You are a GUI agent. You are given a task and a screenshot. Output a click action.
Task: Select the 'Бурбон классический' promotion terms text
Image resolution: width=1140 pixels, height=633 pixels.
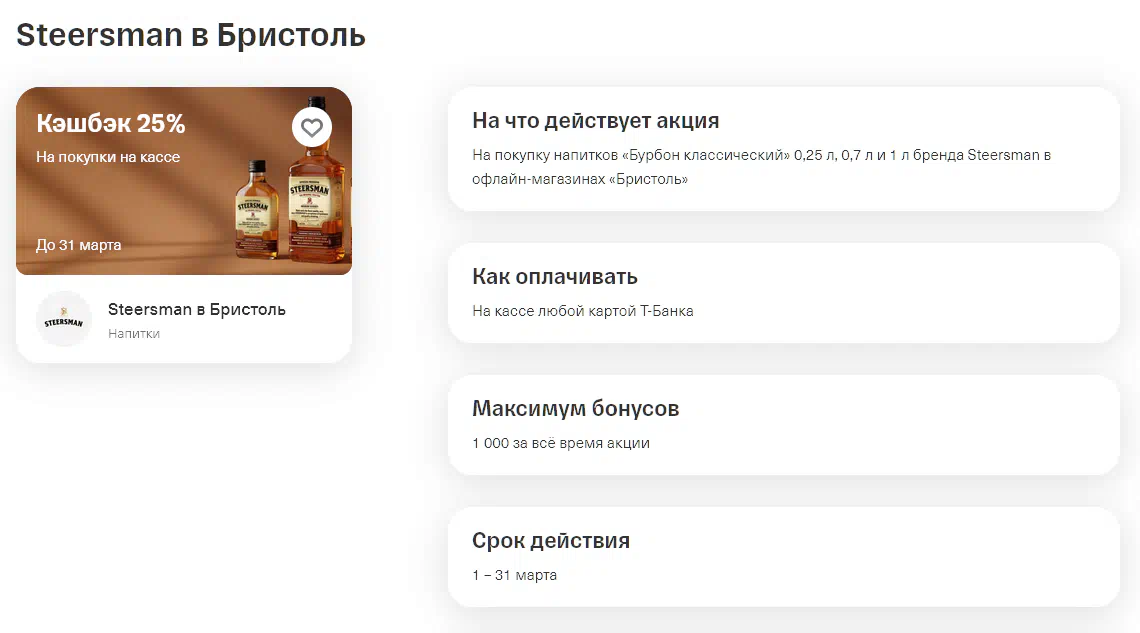coord(761,166)
